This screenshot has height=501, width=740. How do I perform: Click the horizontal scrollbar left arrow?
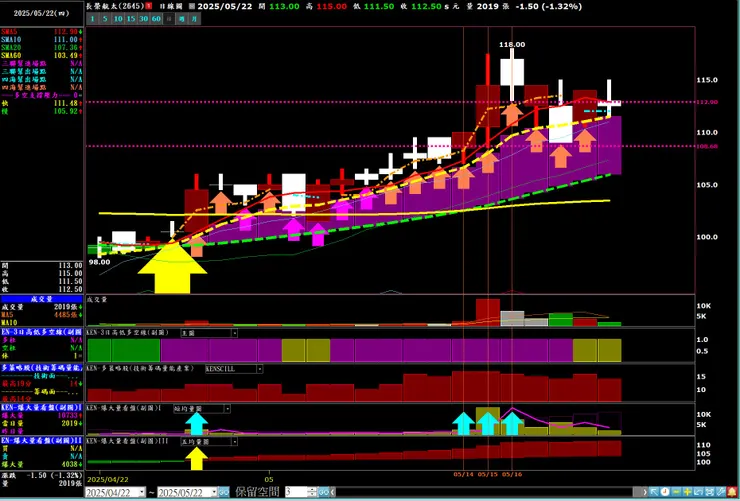[x=333, y=492]
